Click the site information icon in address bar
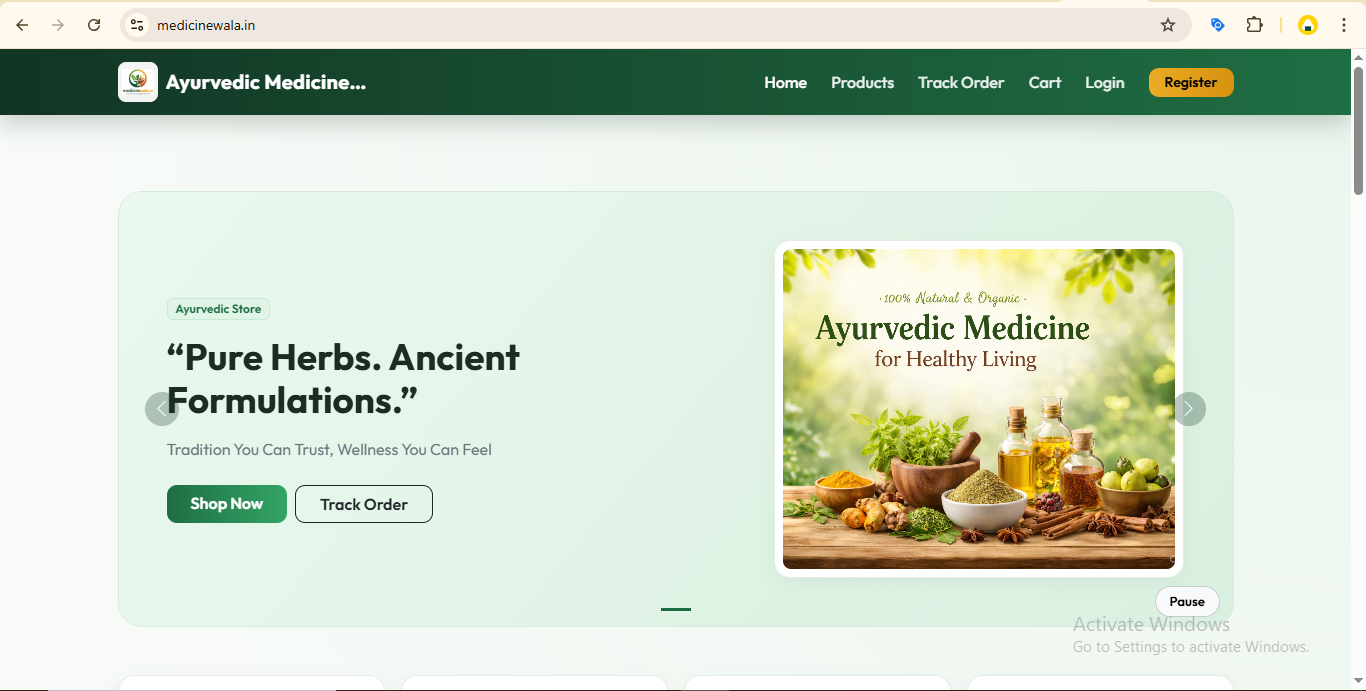This screenshot has height=691, width=1366. point(135,25)
